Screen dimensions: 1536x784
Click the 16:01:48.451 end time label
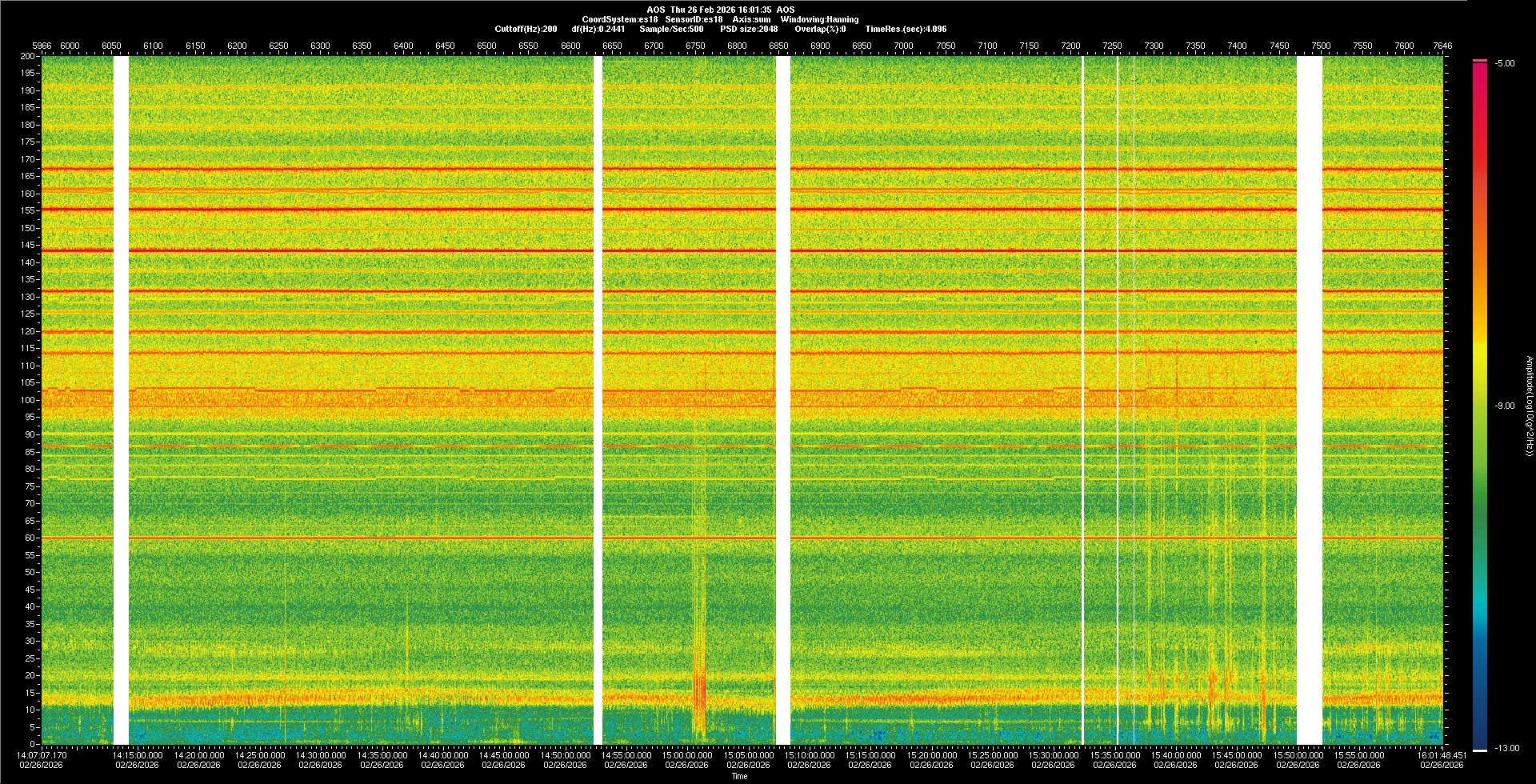pos(1441,755)
